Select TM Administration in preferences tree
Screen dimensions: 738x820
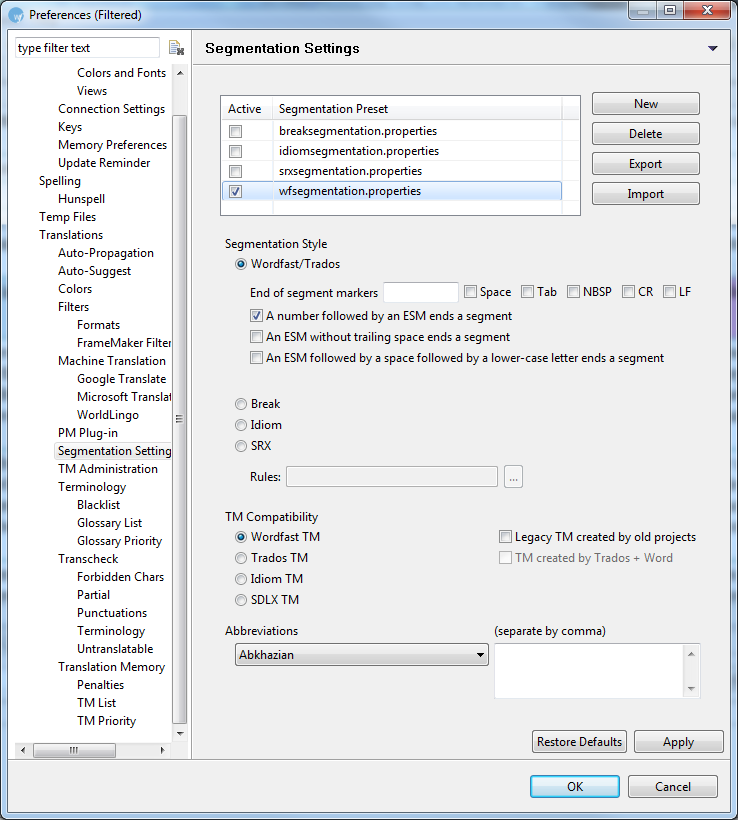click(x=107, y=469)
